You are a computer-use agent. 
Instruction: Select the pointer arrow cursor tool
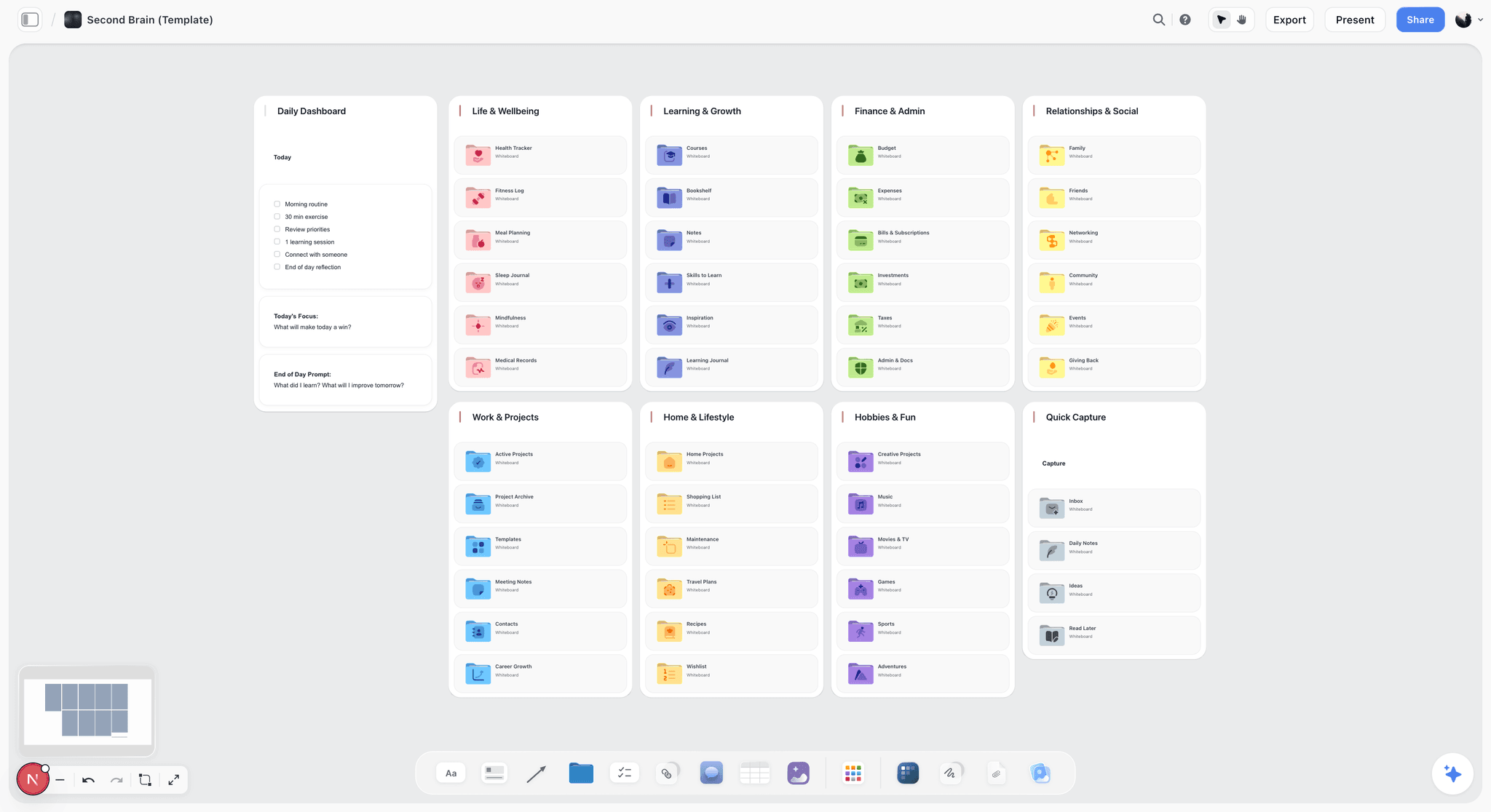click(1222, 20)
